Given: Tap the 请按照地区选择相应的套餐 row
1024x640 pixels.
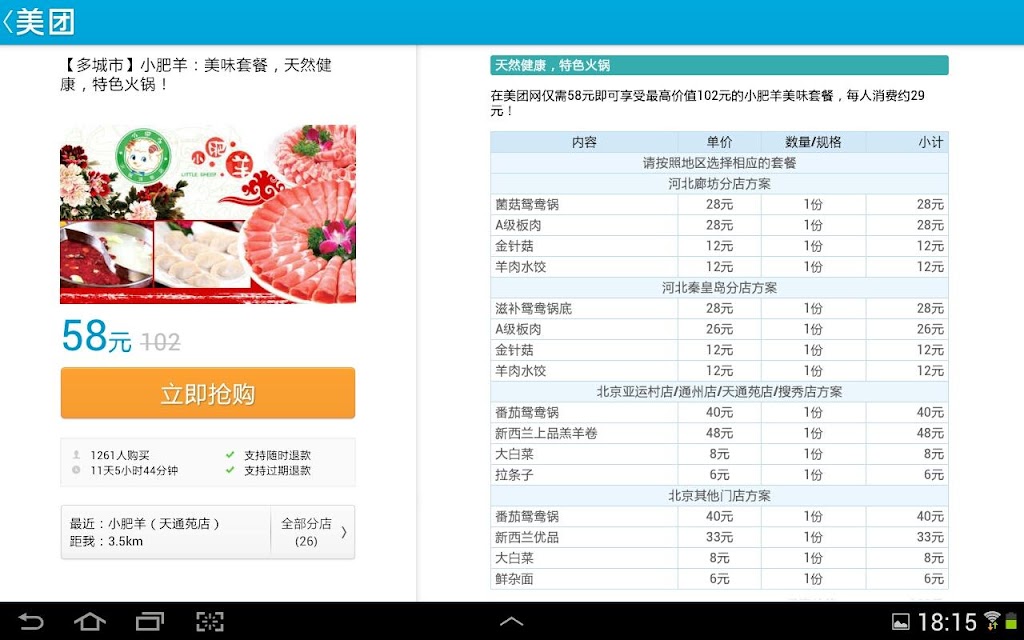Looking at the screenshot, I should (719, 163).
